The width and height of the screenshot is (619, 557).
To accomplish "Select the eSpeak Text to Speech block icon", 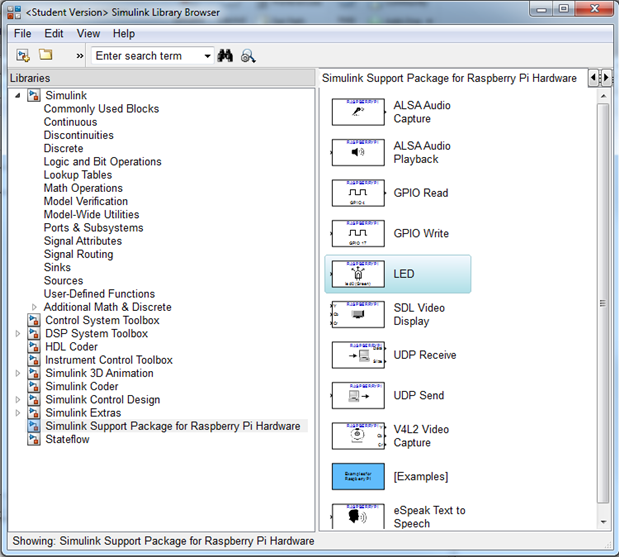I will 358,516.
